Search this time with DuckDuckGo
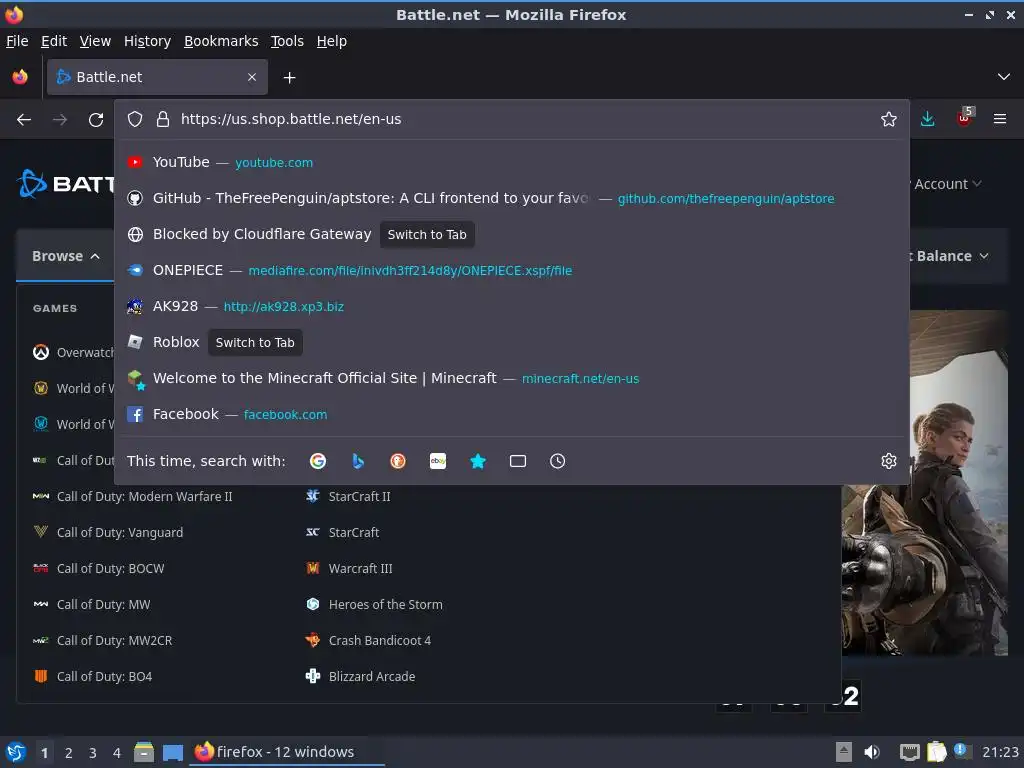Image resolution: width=1024 pixels, height=768 pixels. (x=398, y=461)
